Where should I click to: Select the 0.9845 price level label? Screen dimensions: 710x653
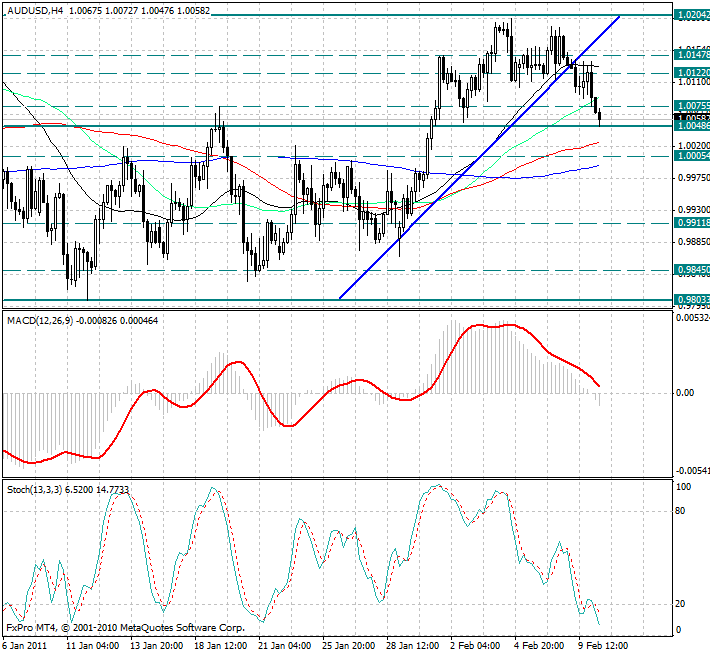[692, 270]
